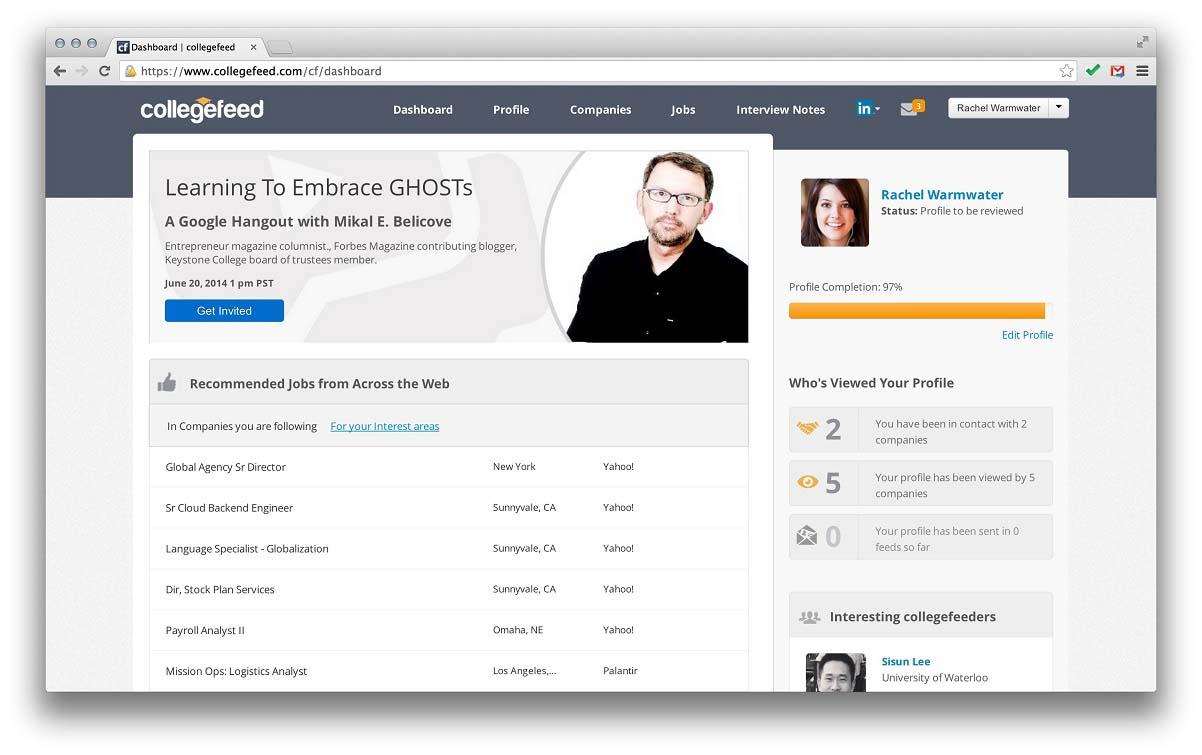Click the eye profile views icon

pos(807,483)
